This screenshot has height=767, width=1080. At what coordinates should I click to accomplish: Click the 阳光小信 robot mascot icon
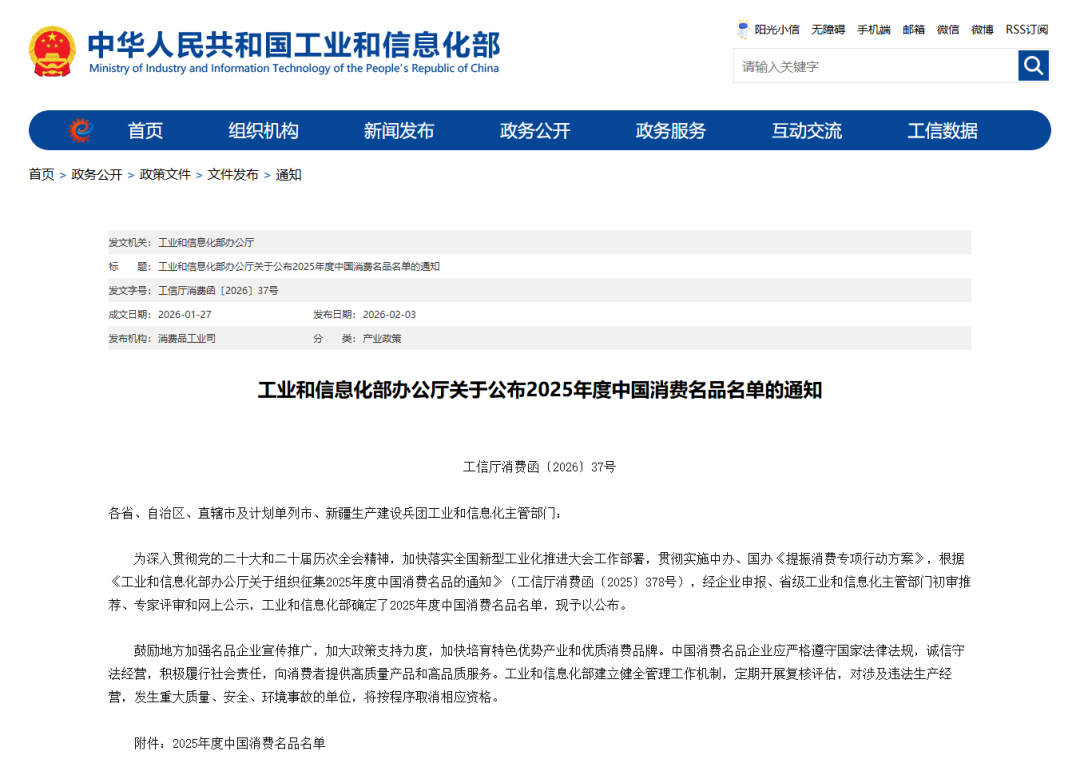click(x=743, y=29)
